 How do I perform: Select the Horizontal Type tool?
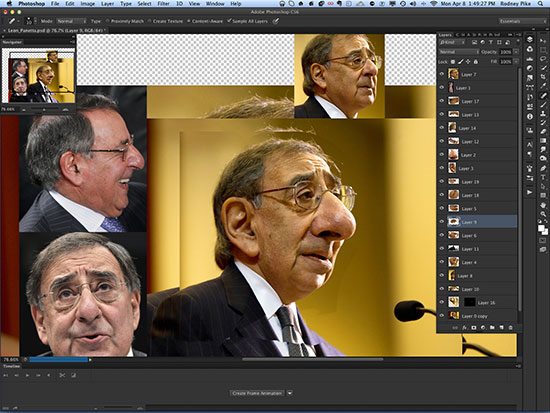tap(543, 177)
